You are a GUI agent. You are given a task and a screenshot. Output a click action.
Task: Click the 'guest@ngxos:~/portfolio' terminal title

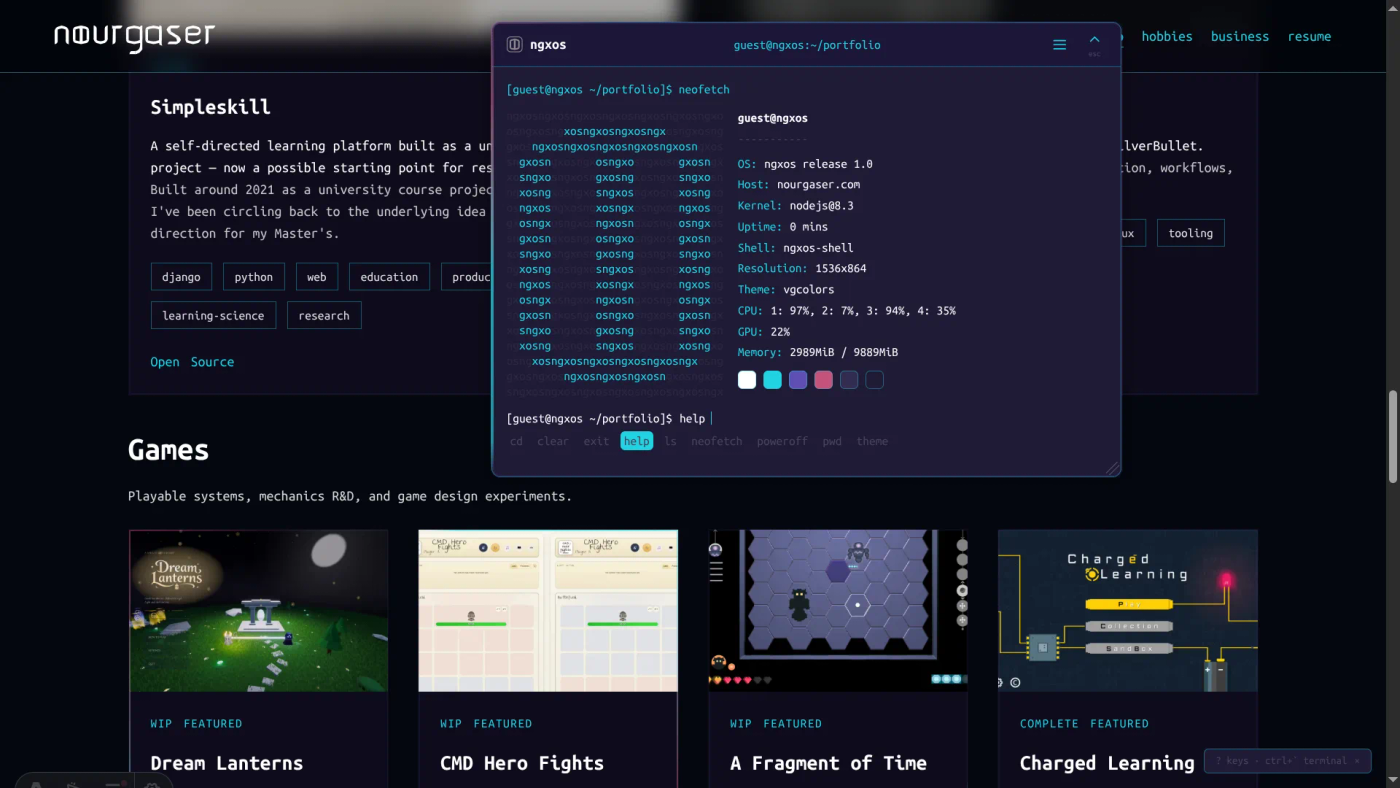click(807, 45)
